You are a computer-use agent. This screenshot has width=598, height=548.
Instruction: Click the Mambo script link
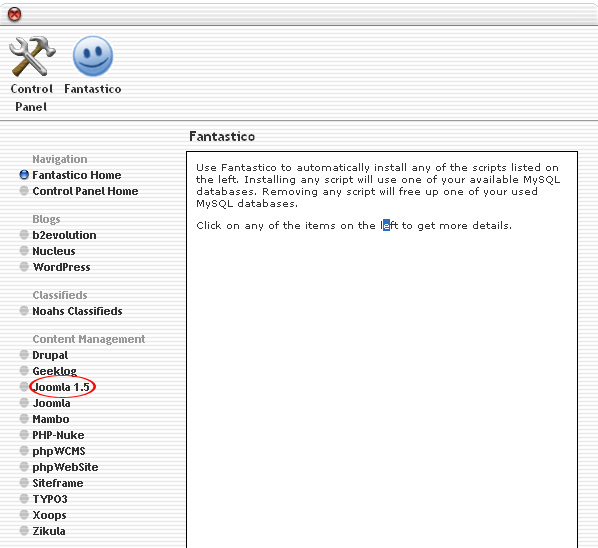click(51, 419)
